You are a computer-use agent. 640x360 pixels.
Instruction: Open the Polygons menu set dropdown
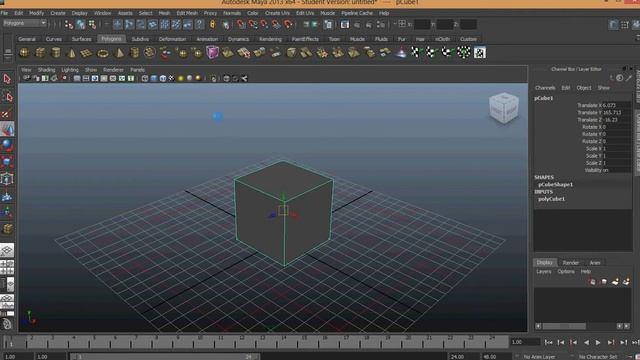[x=24, y=24]
